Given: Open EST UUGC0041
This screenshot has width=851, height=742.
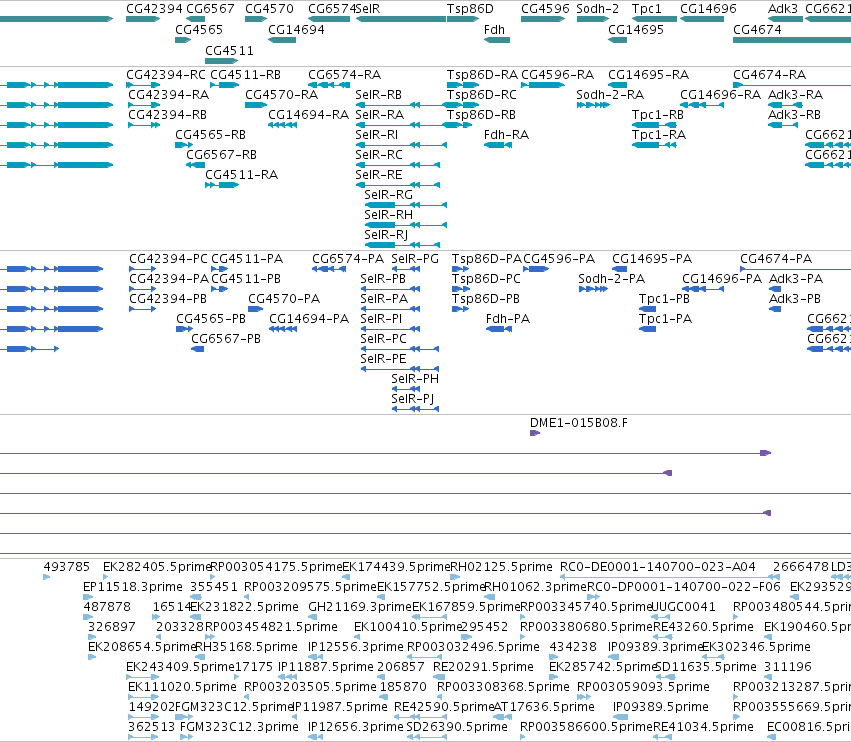Looking at the screenshot, I should click(683, 606).
